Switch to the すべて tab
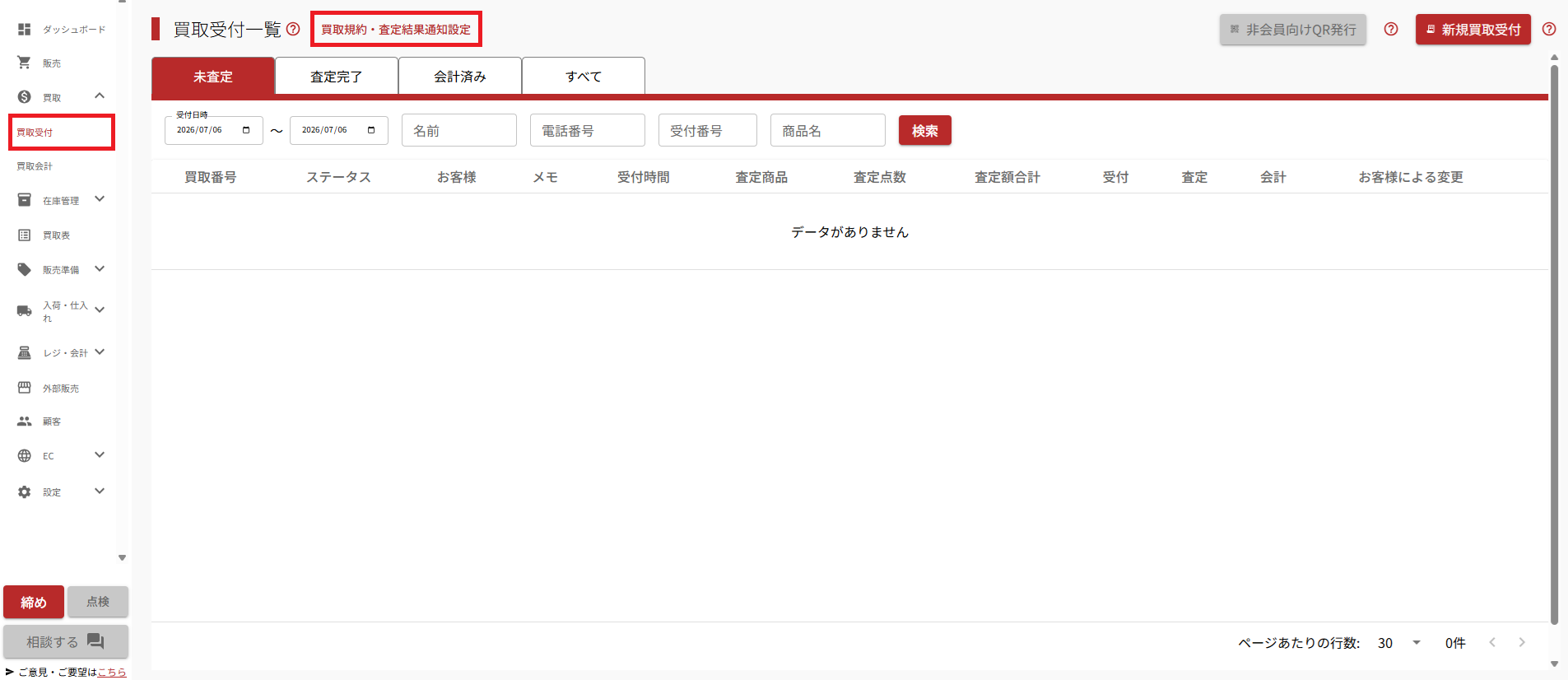Viewport: 1568px width, 680px height. pyautogui.click(x=584, y=77)
